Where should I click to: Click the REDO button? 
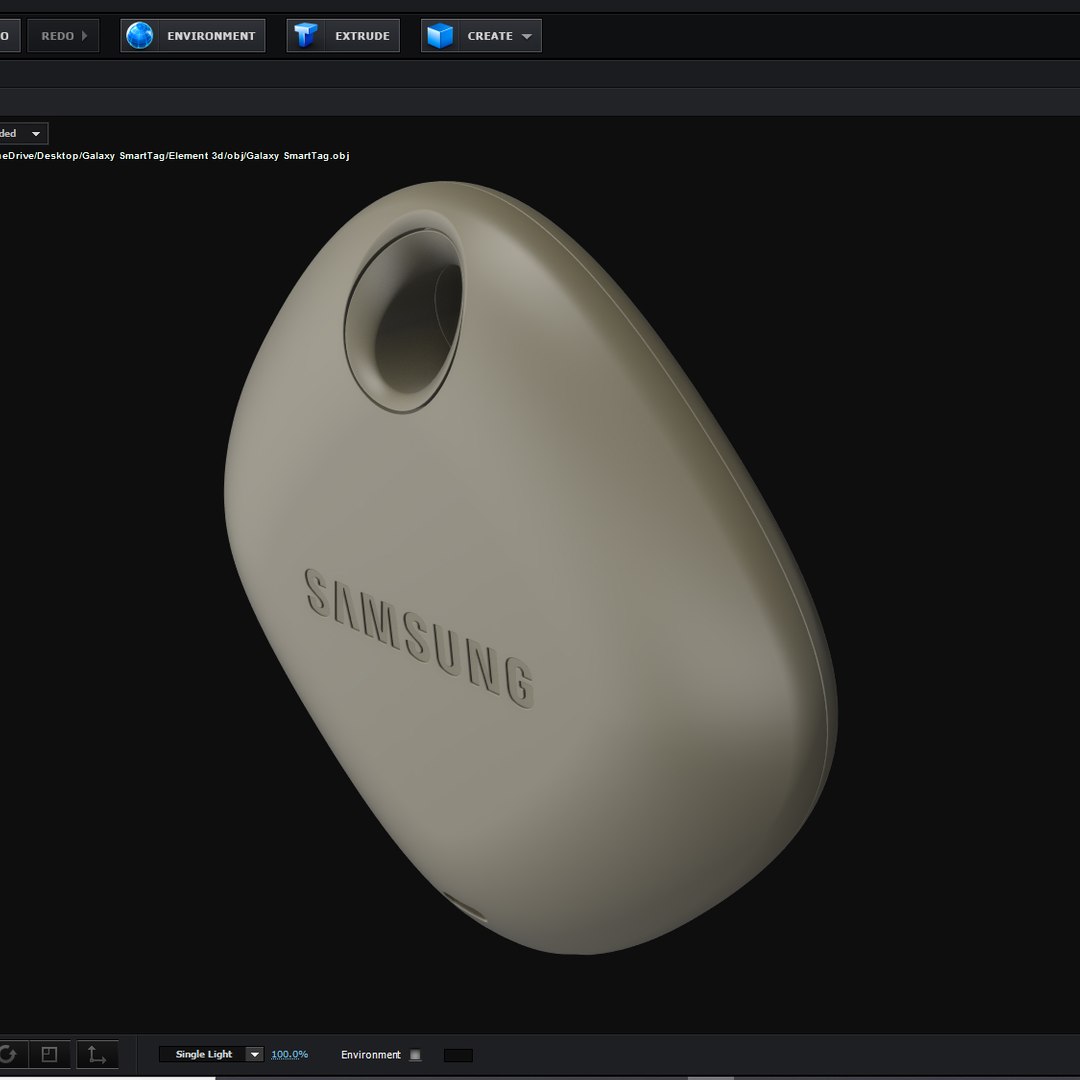click(x=63, y=36)
